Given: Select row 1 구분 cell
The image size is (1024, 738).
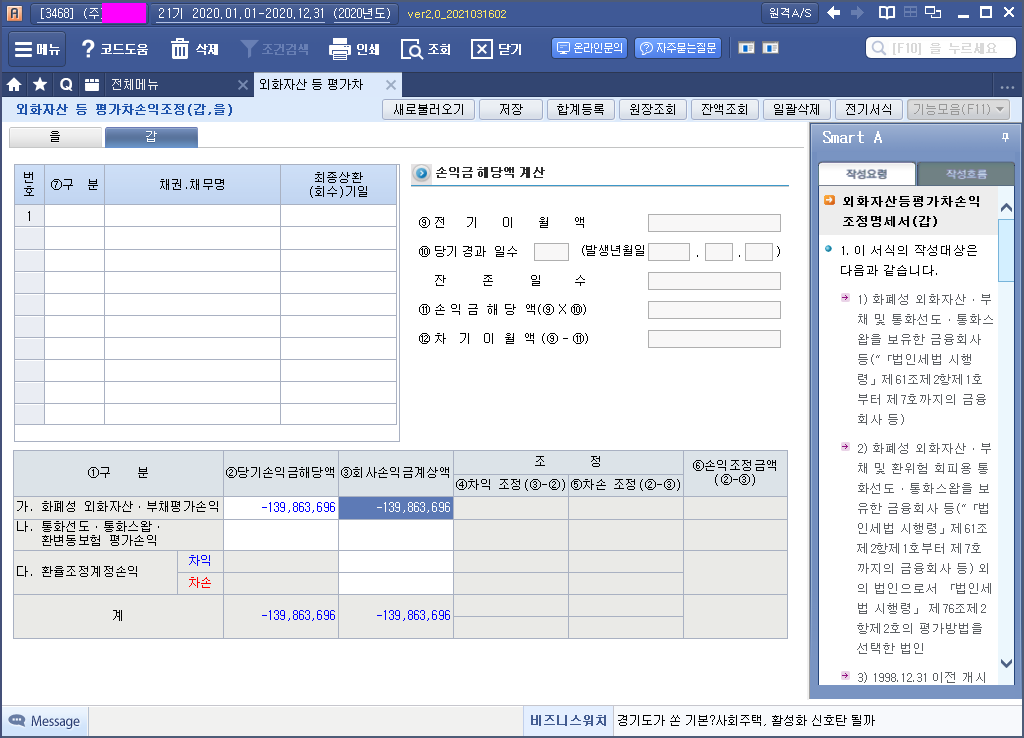Looking at the screenshot, I should [x=74, y=216].
